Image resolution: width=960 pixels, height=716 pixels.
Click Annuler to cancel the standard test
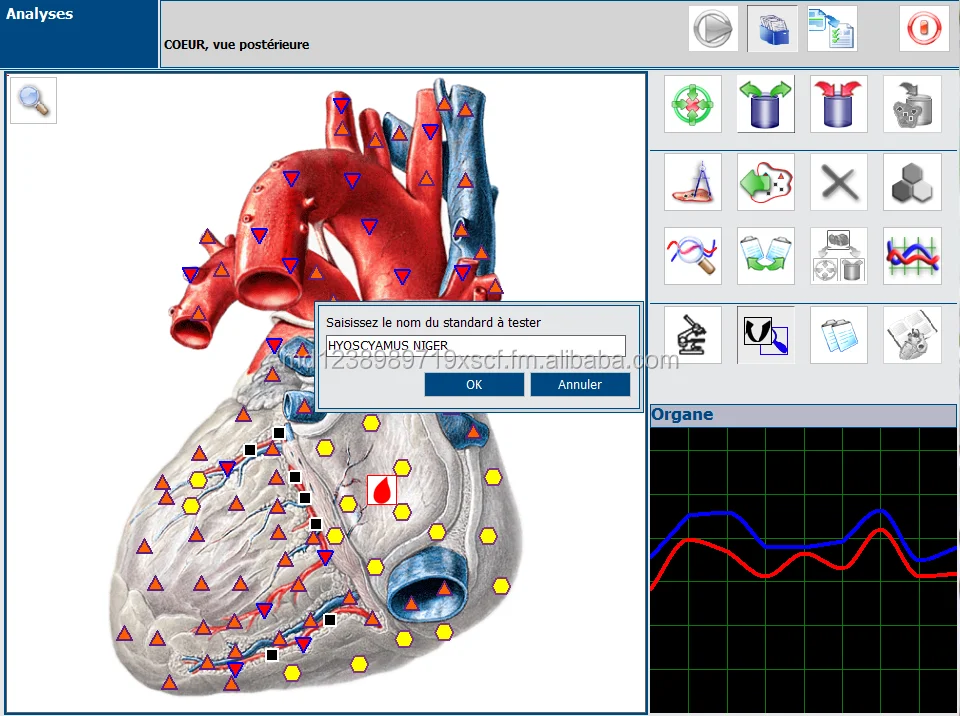580,383
